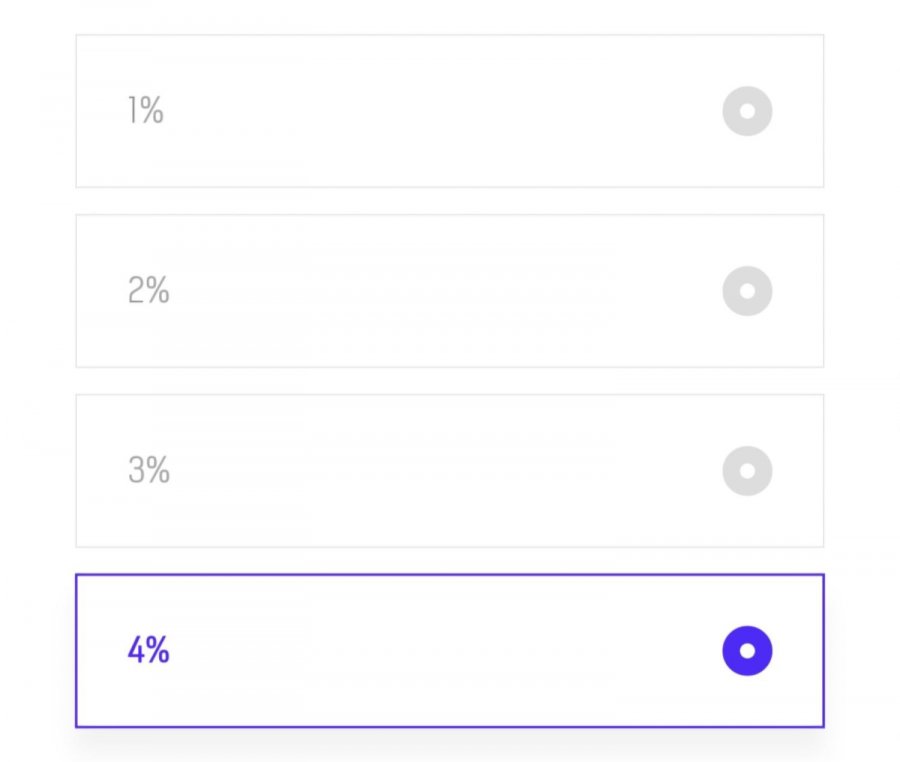
Task: Click the "3%" text label
Action: tap(149, 469)
